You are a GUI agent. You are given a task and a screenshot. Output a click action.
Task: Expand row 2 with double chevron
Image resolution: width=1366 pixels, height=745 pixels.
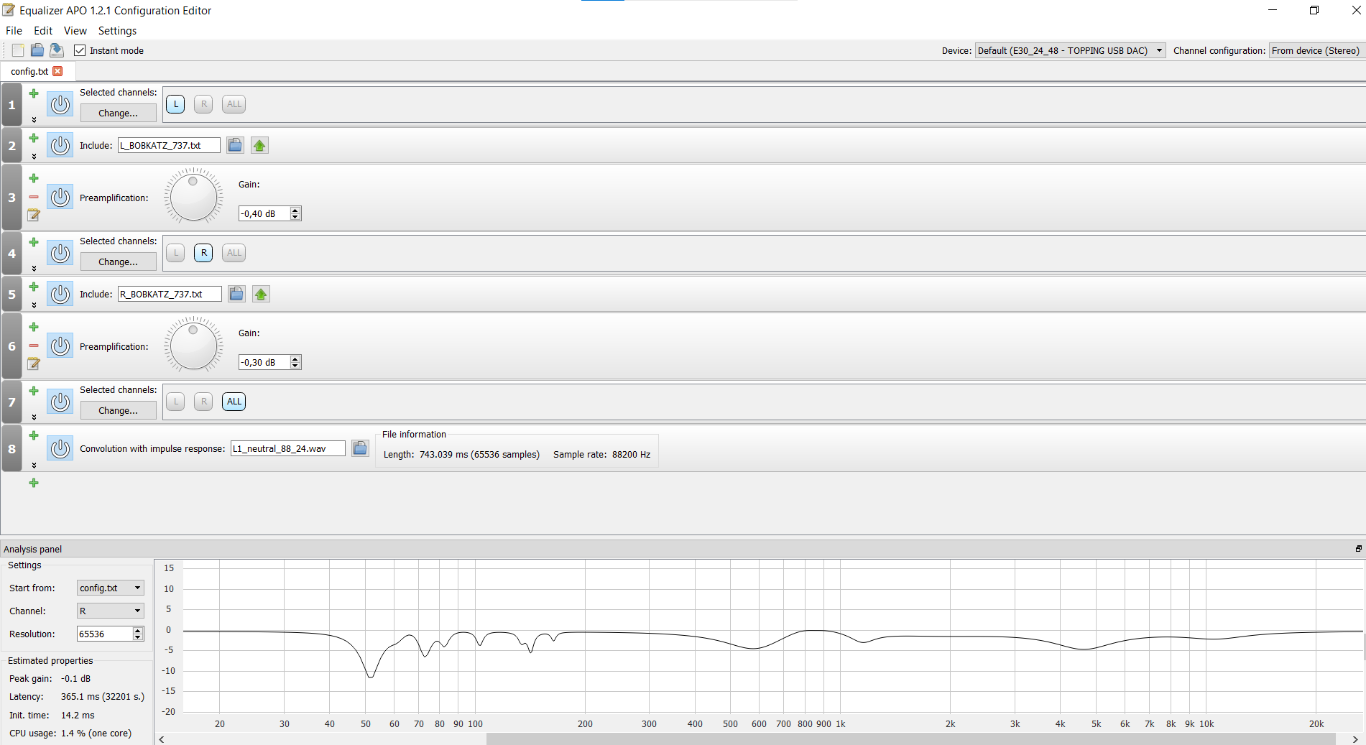click(x=33, y=156)
